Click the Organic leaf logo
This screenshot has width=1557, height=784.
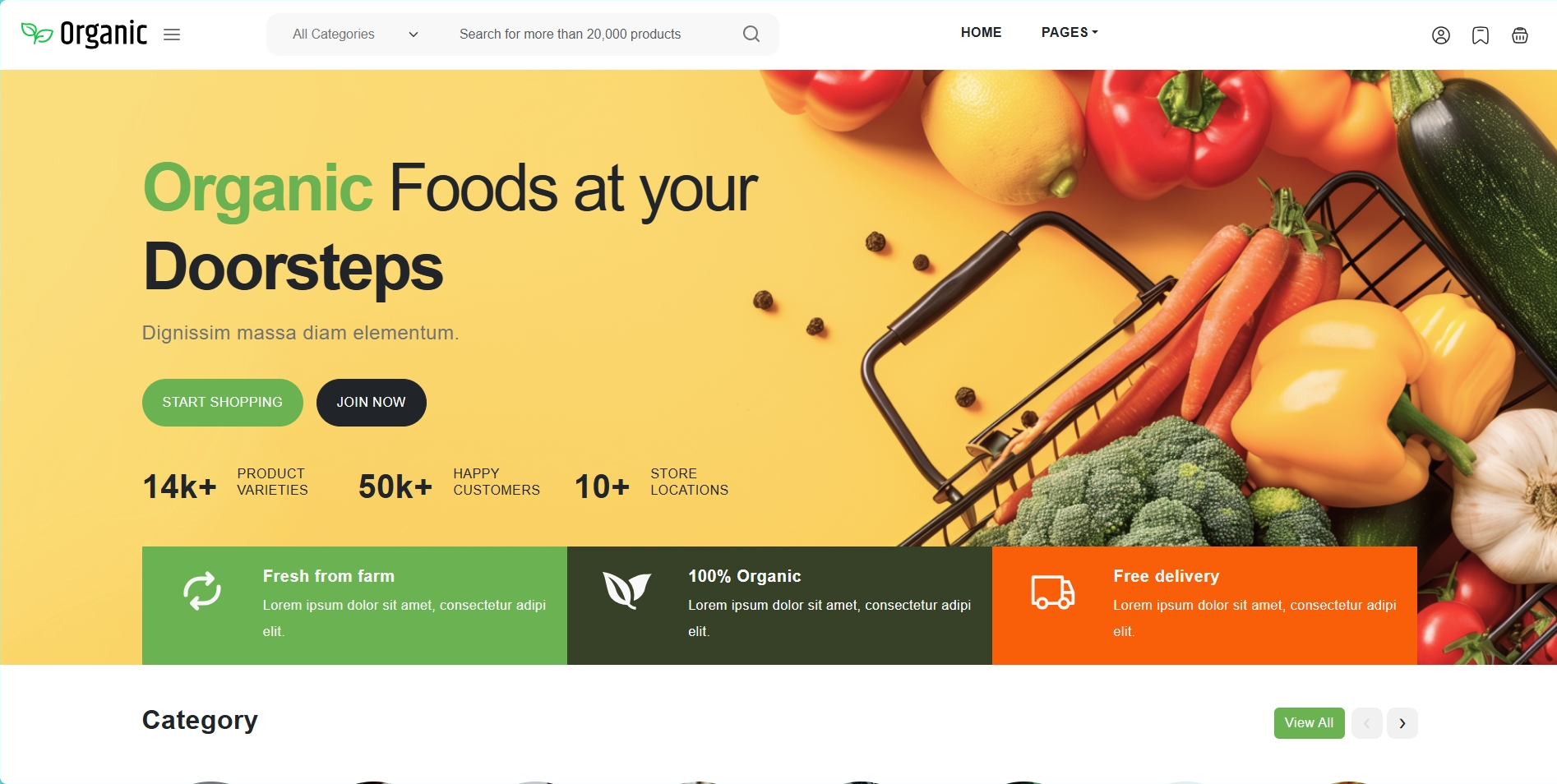(x=84, y=34)
